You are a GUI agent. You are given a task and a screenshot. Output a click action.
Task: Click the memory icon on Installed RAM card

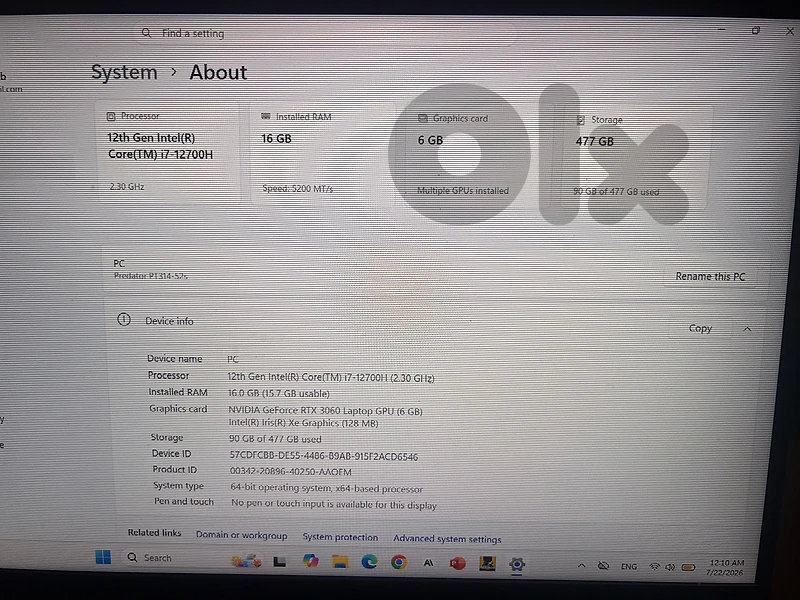click(265, 116)
